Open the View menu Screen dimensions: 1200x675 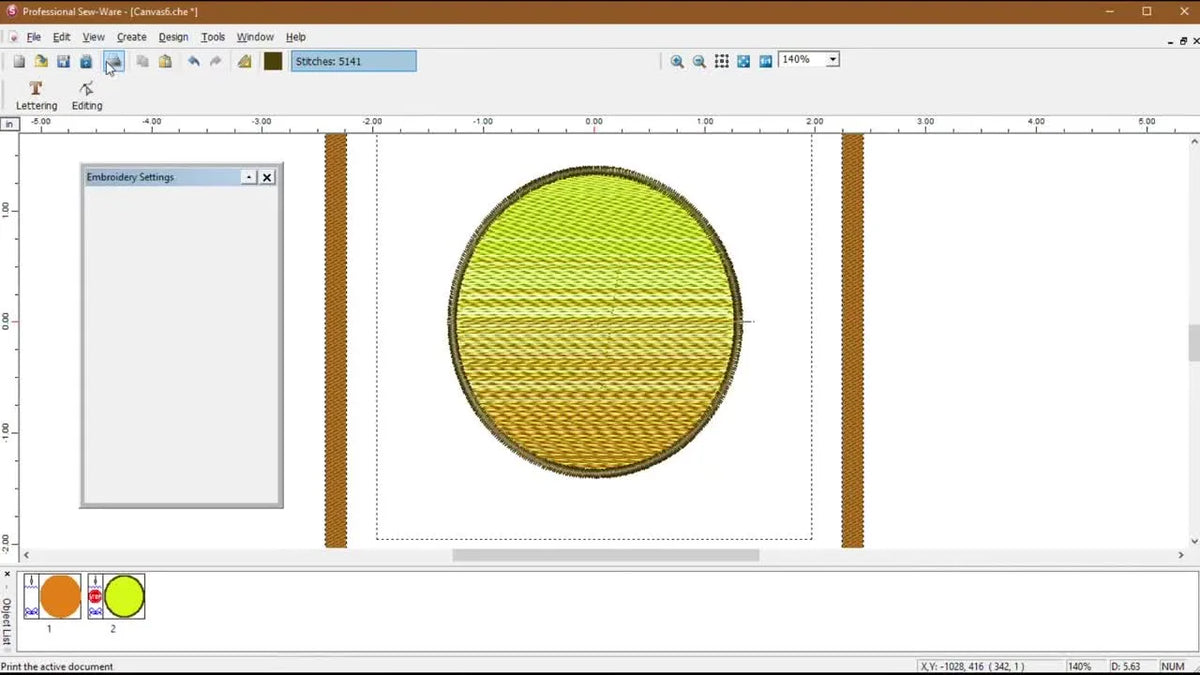[93, 37]
